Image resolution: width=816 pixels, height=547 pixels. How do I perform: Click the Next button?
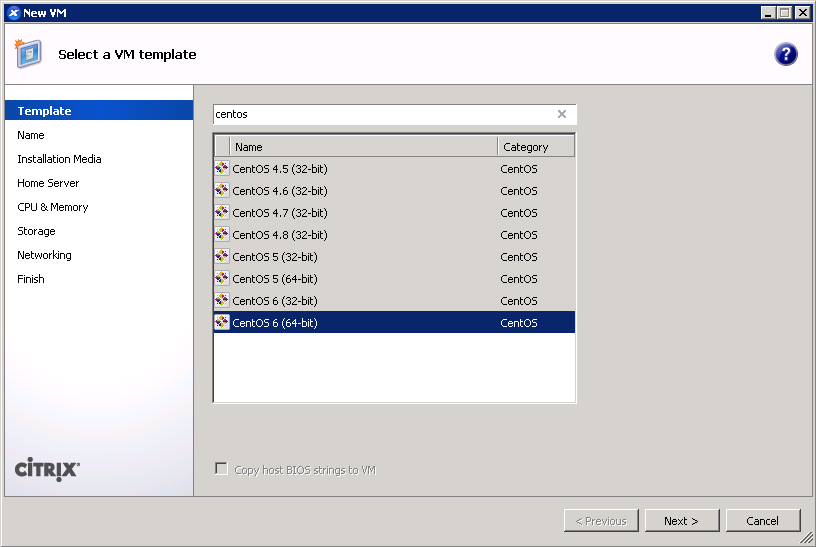tap(682, 520)
